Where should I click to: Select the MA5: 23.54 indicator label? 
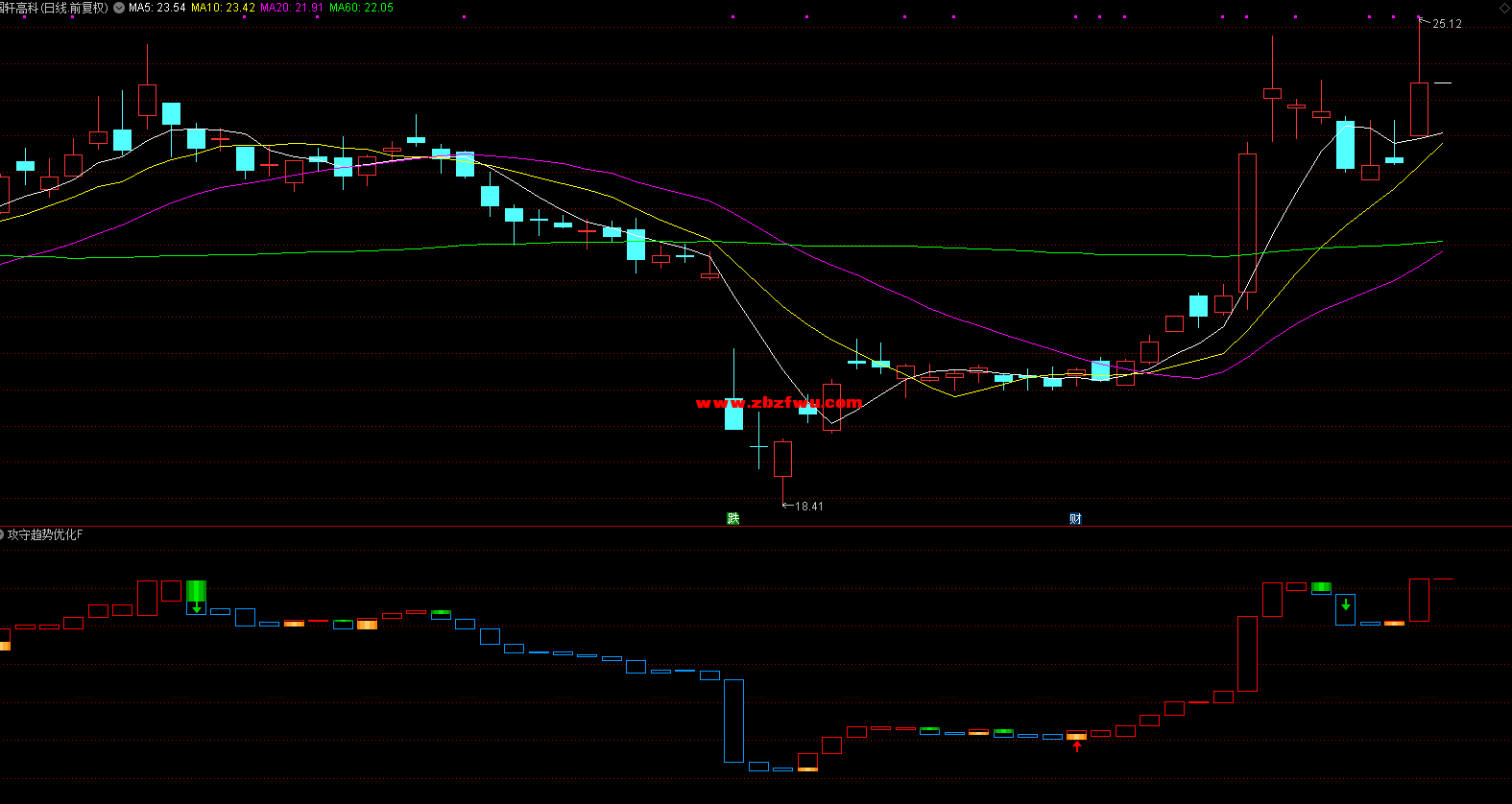pos(157,8)
